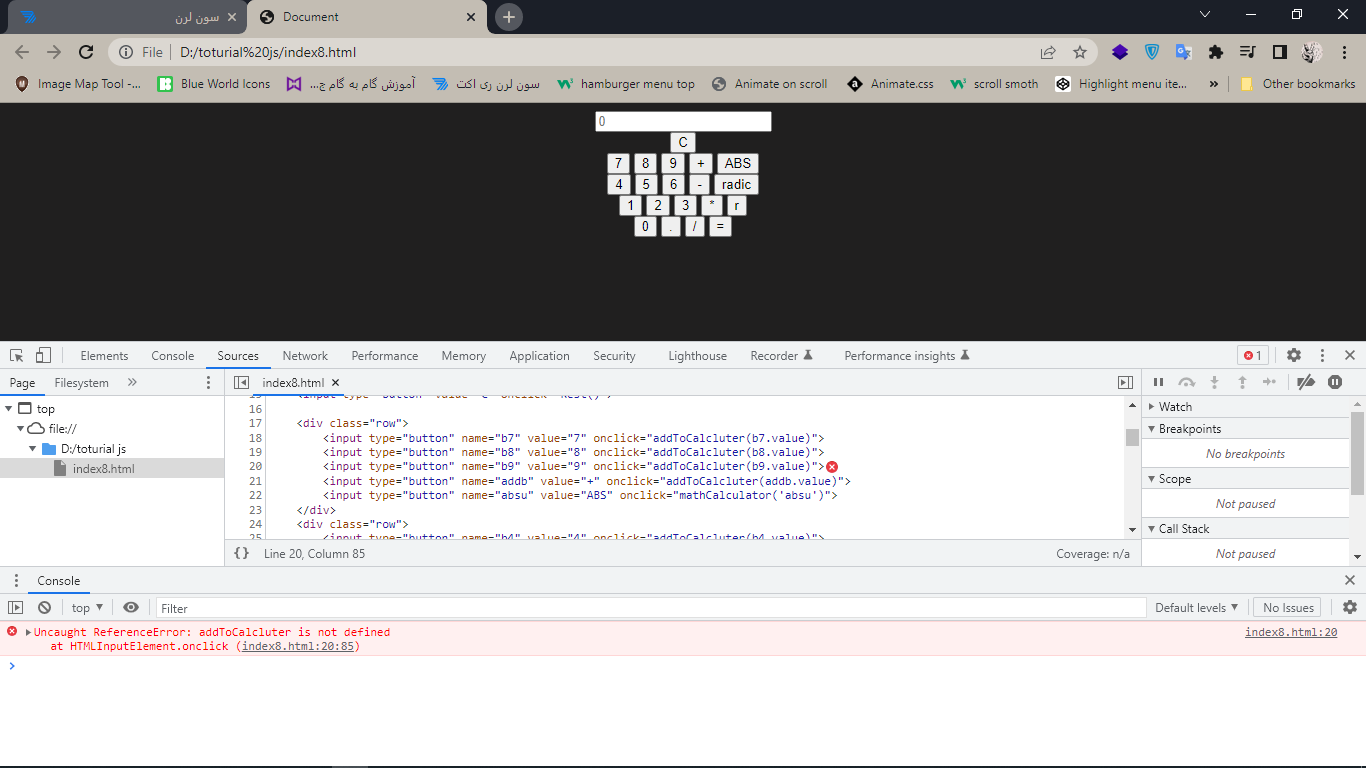Open a new browser tab
The height and width of the screenshot is (768, 1366).
(509, 17)
